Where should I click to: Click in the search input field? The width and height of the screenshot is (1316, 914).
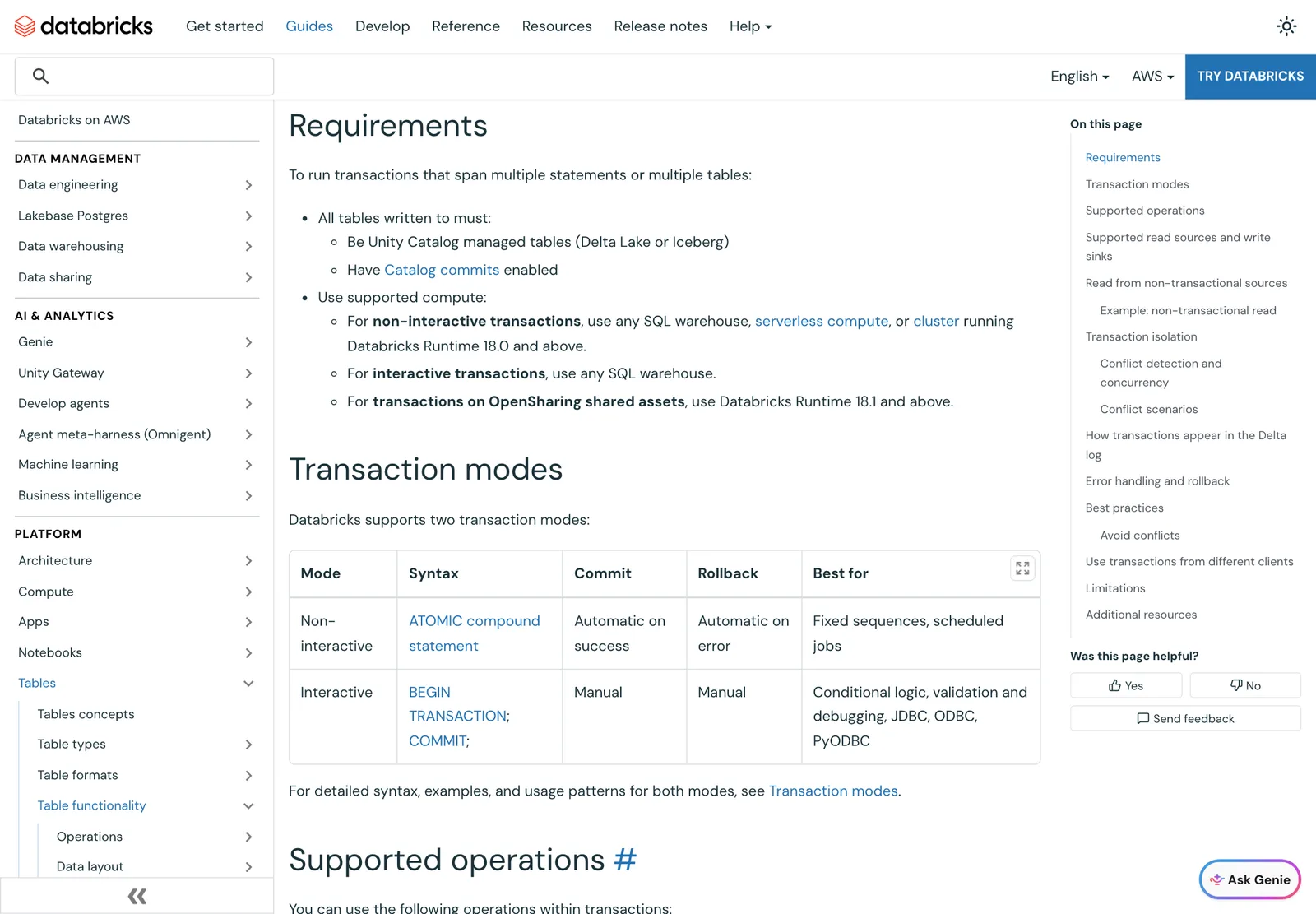click(x=144, y=77)
